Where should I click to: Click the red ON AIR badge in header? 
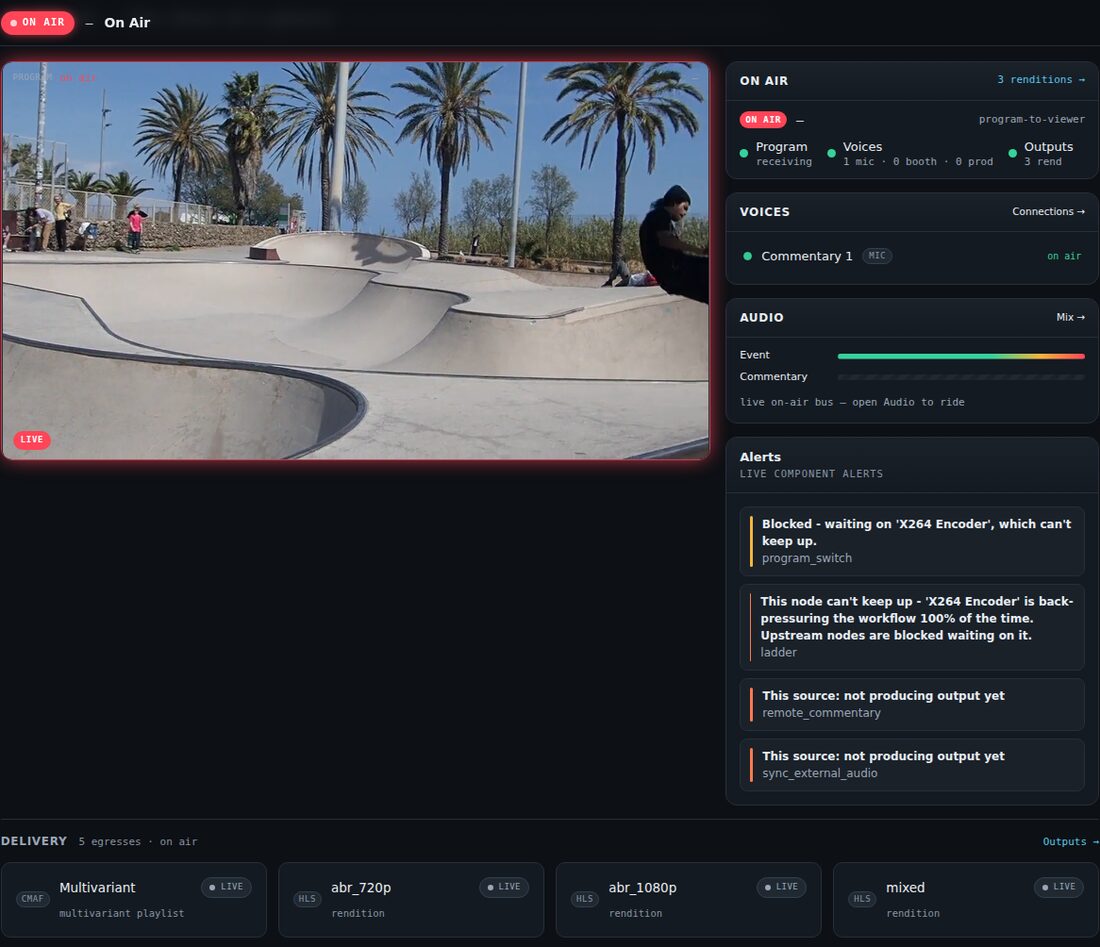[x=38, y=22]
